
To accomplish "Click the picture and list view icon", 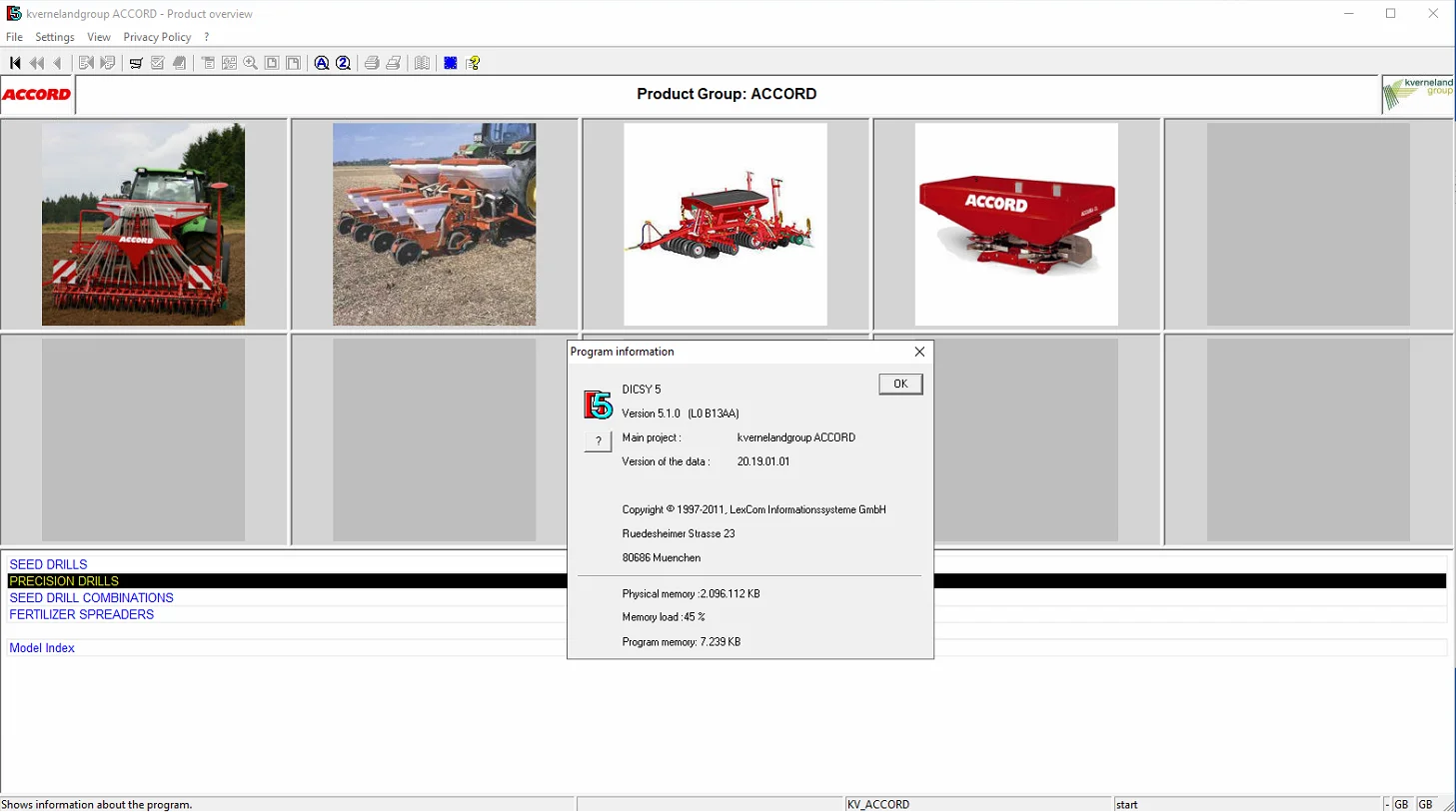I will (x=229, y=63).
